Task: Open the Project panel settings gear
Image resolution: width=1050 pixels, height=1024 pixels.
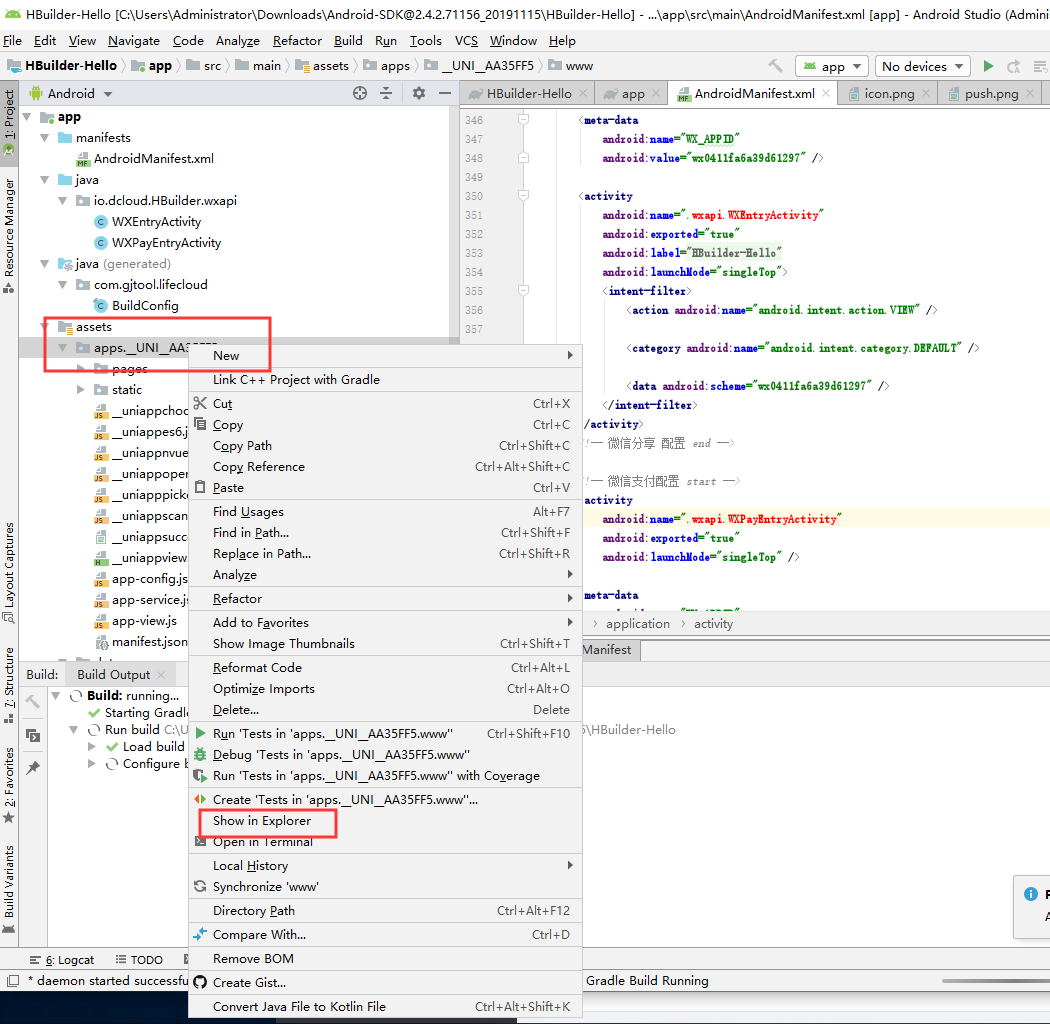Action: tap(419, 93)
